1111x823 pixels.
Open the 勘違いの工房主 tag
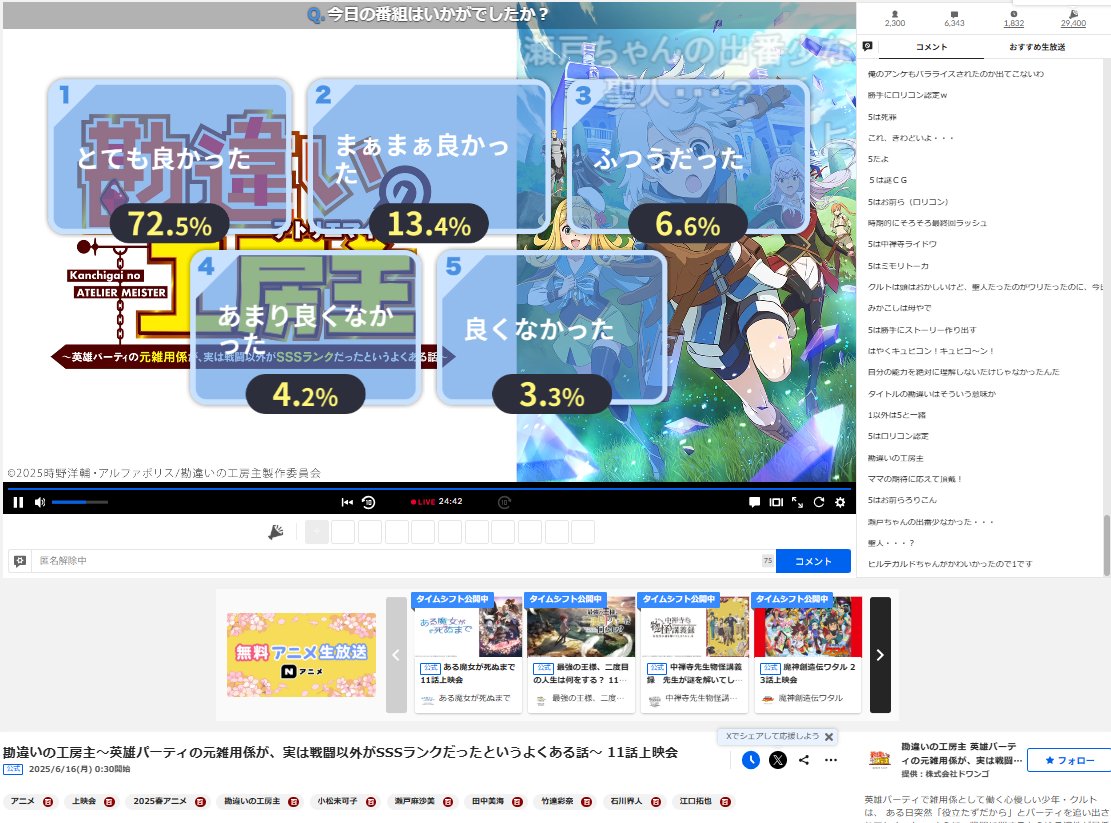(252, 801)
